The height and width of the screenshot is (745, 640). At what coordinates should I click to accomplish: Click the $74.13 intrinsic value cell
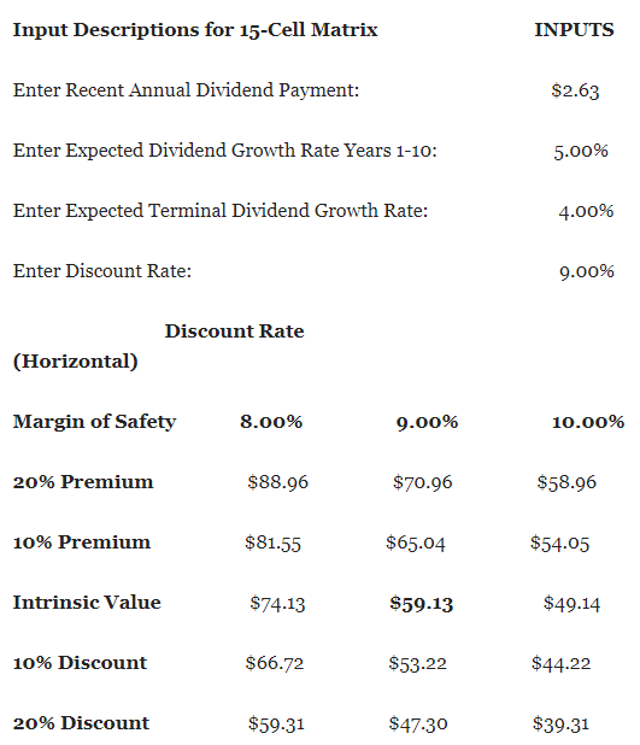click(x=277, y=603)
